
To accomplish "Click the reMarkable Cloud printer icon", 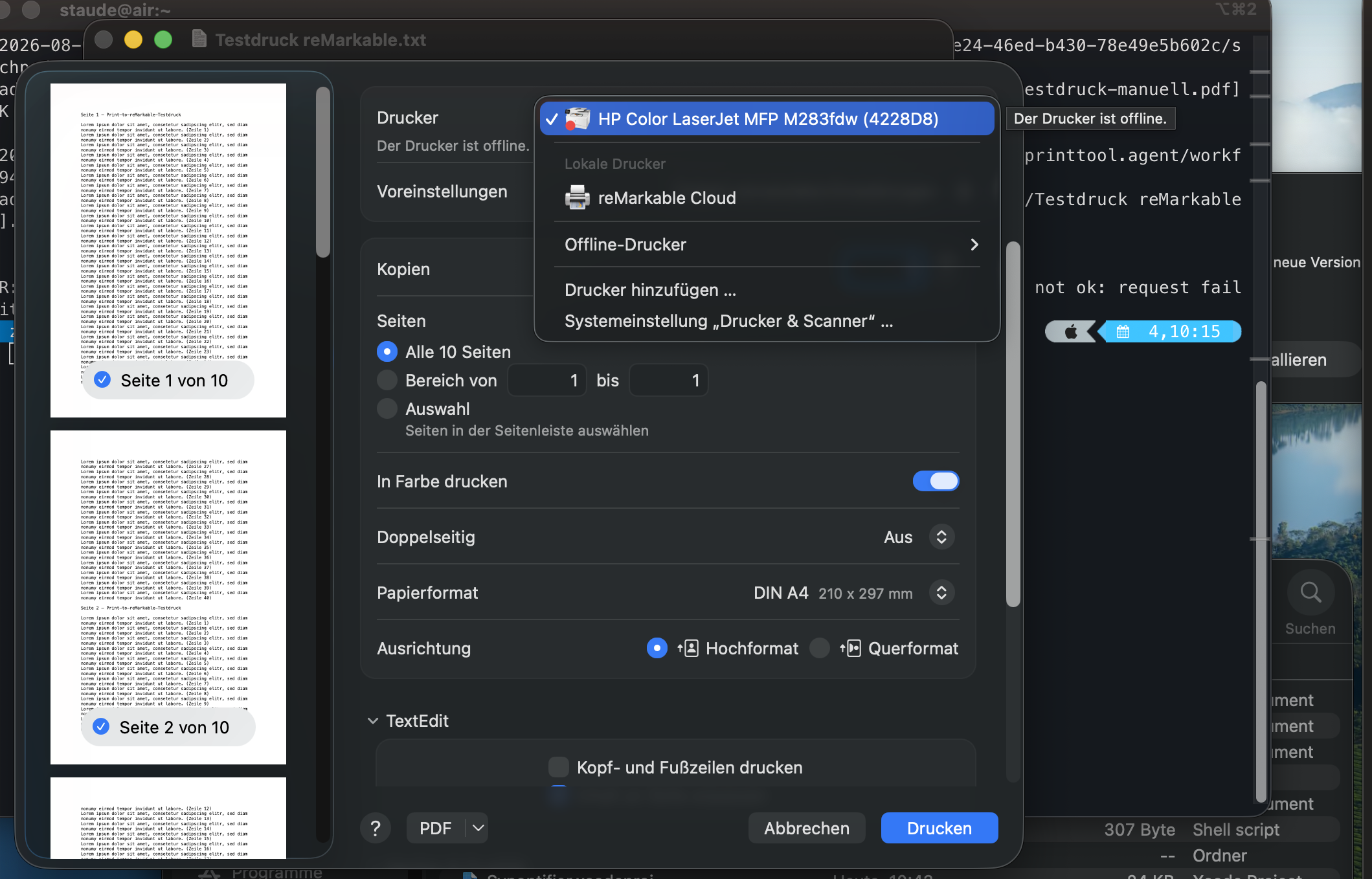I will coord(578,197).
